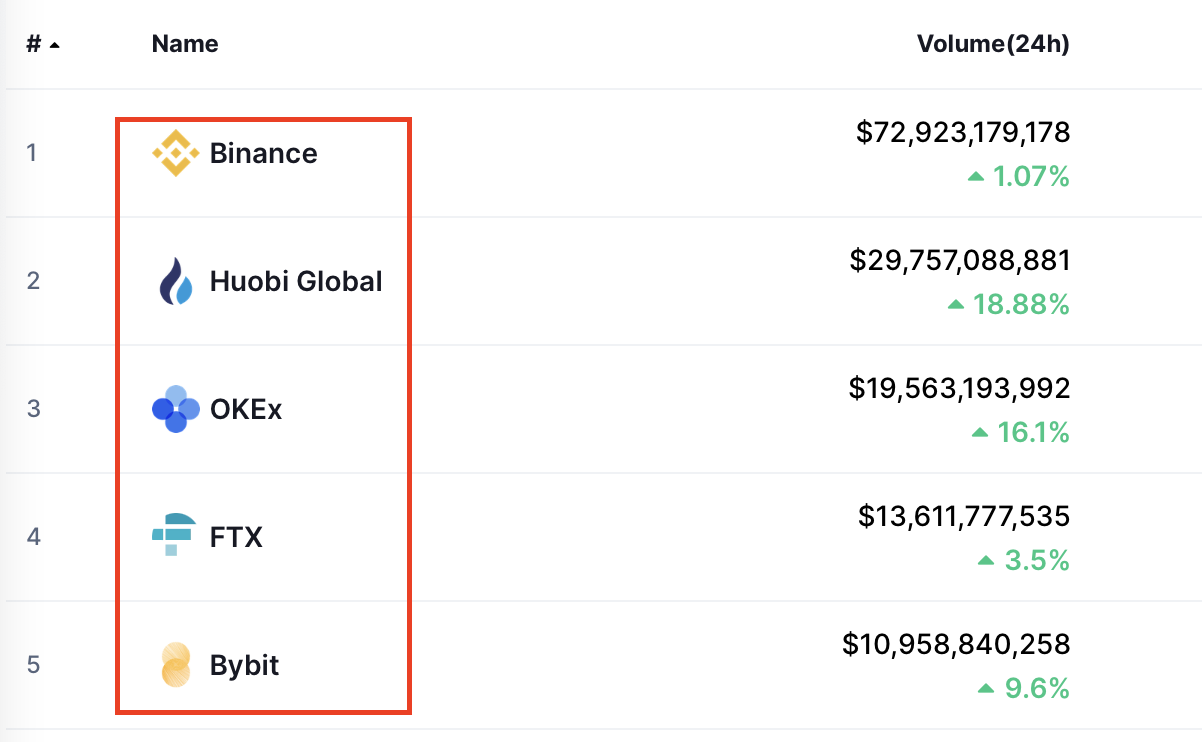
Task: Click the Huobi Global flame logo
Action: click(x=176, y=281)
